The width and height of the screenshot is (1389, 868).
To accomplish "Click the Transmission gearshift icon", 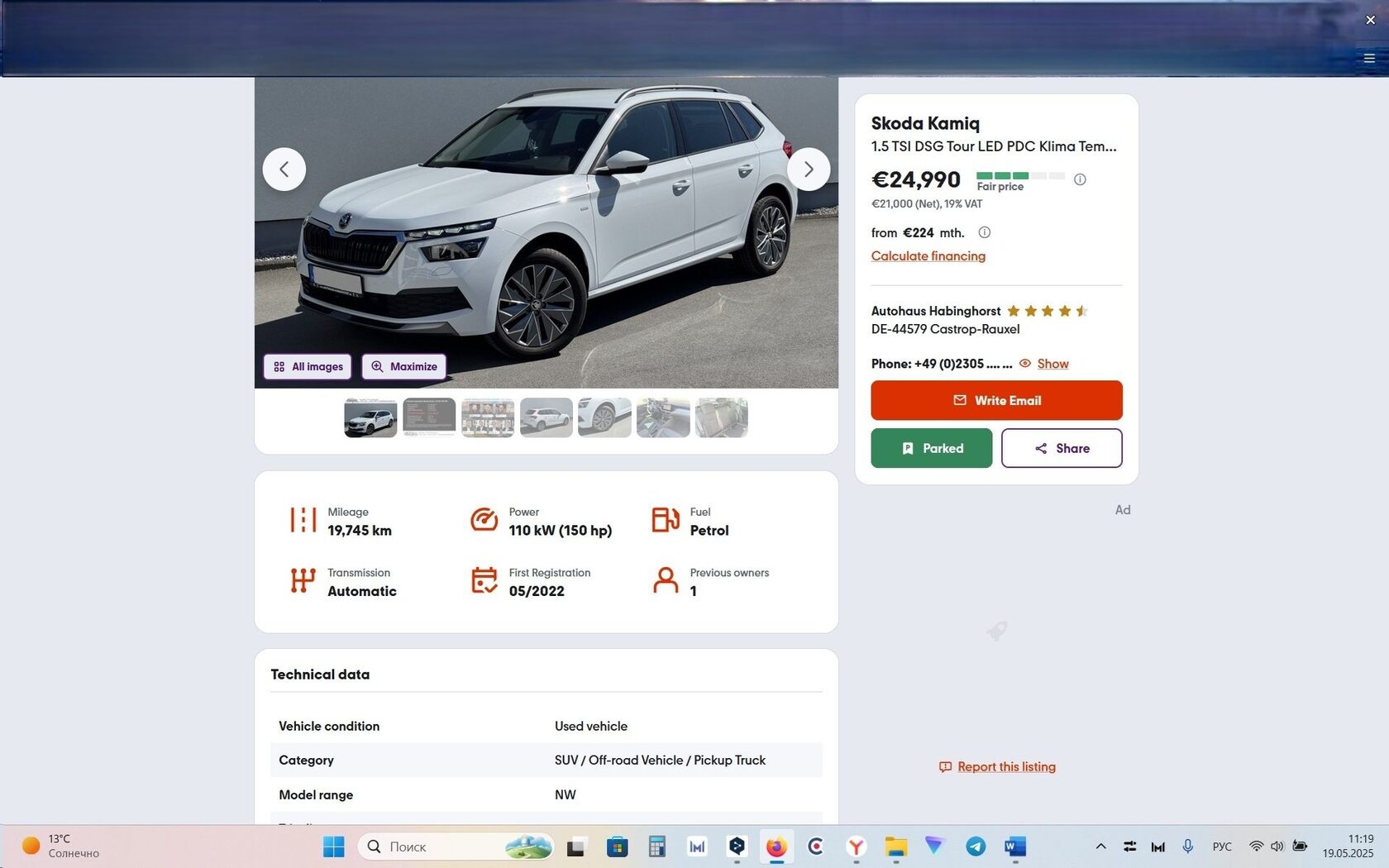I will click(x=303, y=580).
